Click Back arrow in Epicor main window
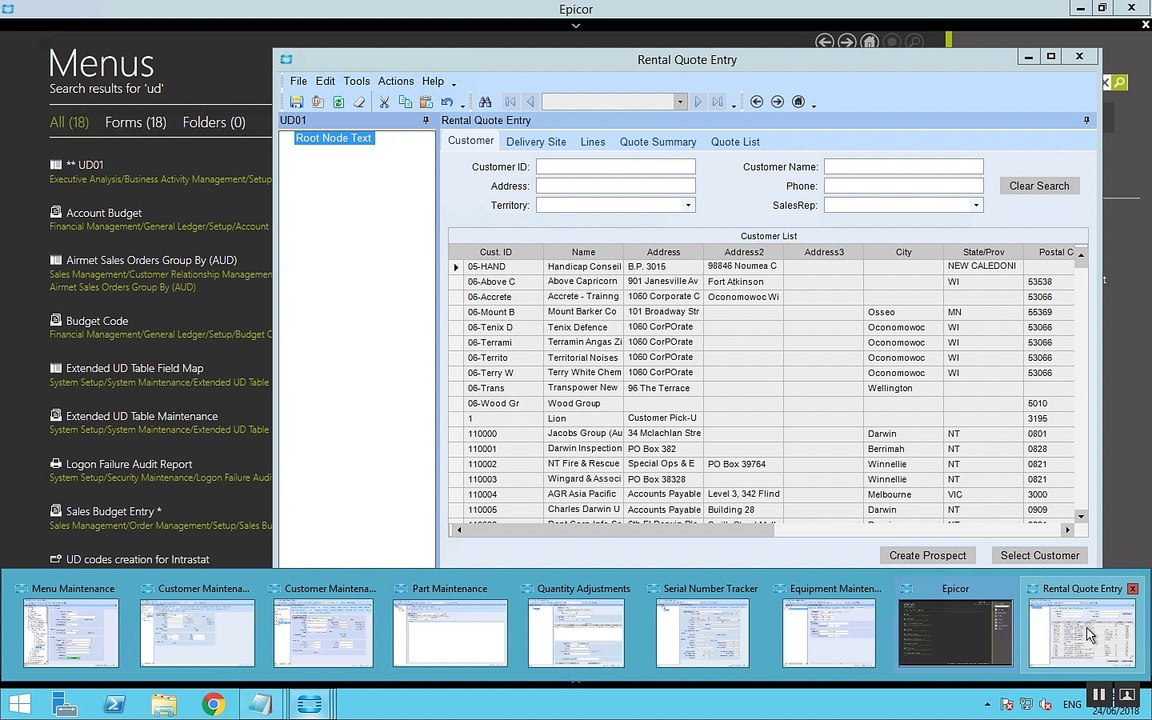1152x720 pixels. [x=824, y=42]
